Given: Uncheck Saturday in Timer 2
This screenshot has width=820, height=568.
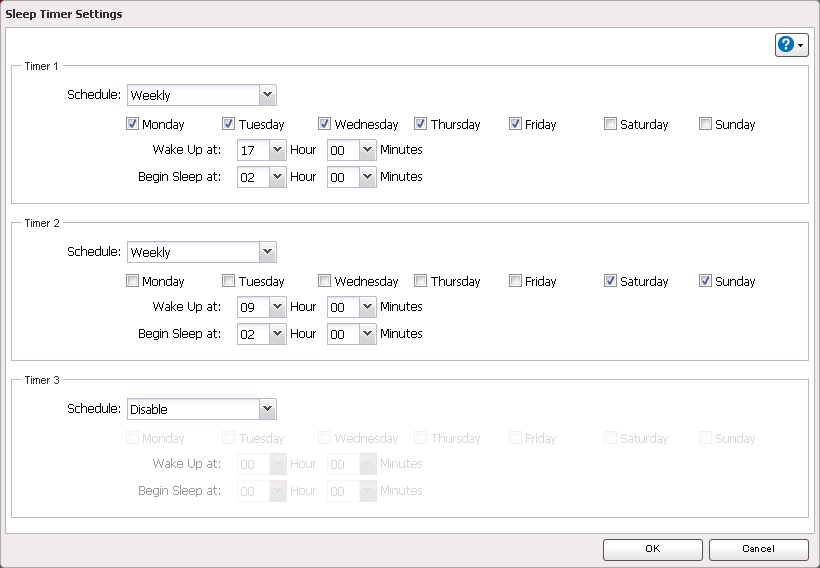Looking at the screenshot, I should tap(610, 281).
